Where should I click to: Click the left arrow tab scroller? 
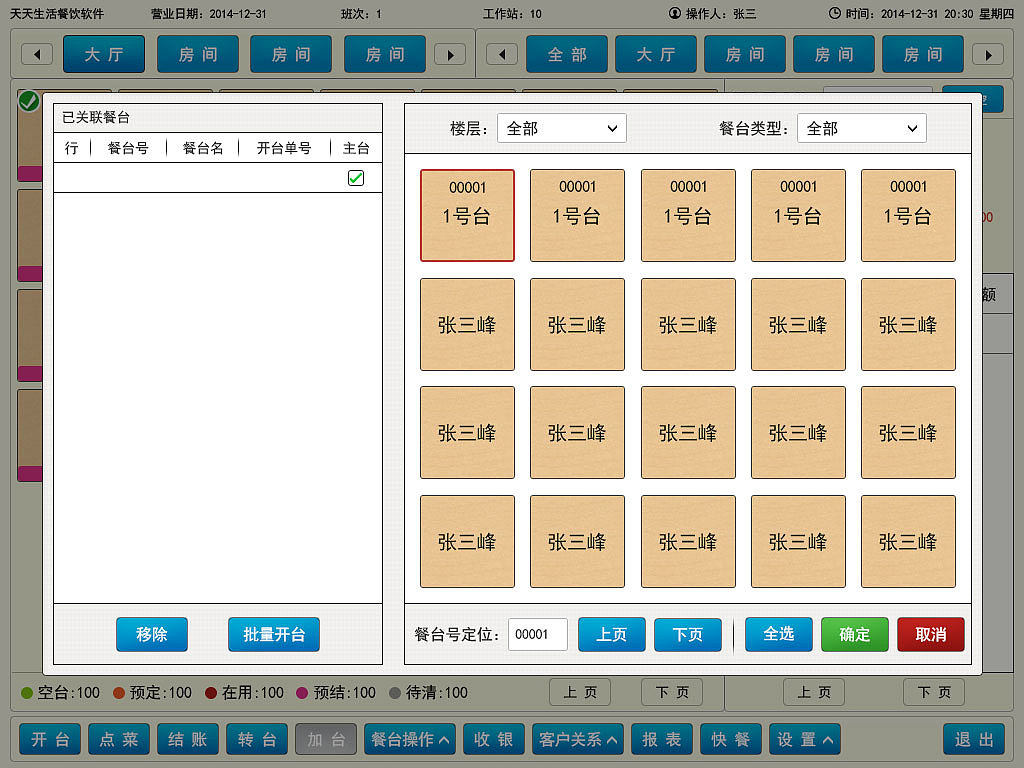tap(37, 54)
